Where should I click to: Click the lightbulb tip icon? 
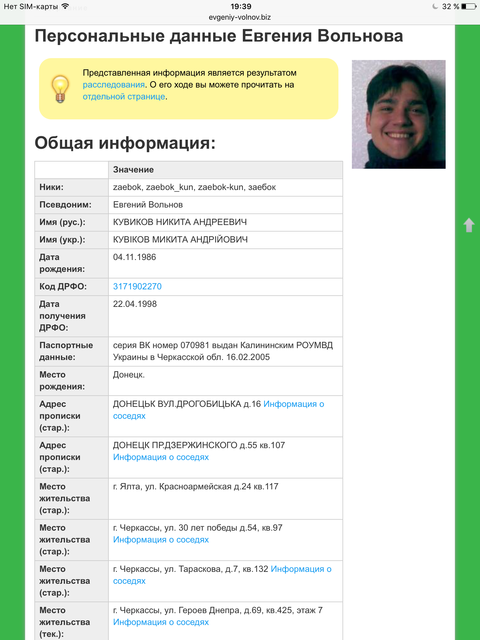pos(60,89)
